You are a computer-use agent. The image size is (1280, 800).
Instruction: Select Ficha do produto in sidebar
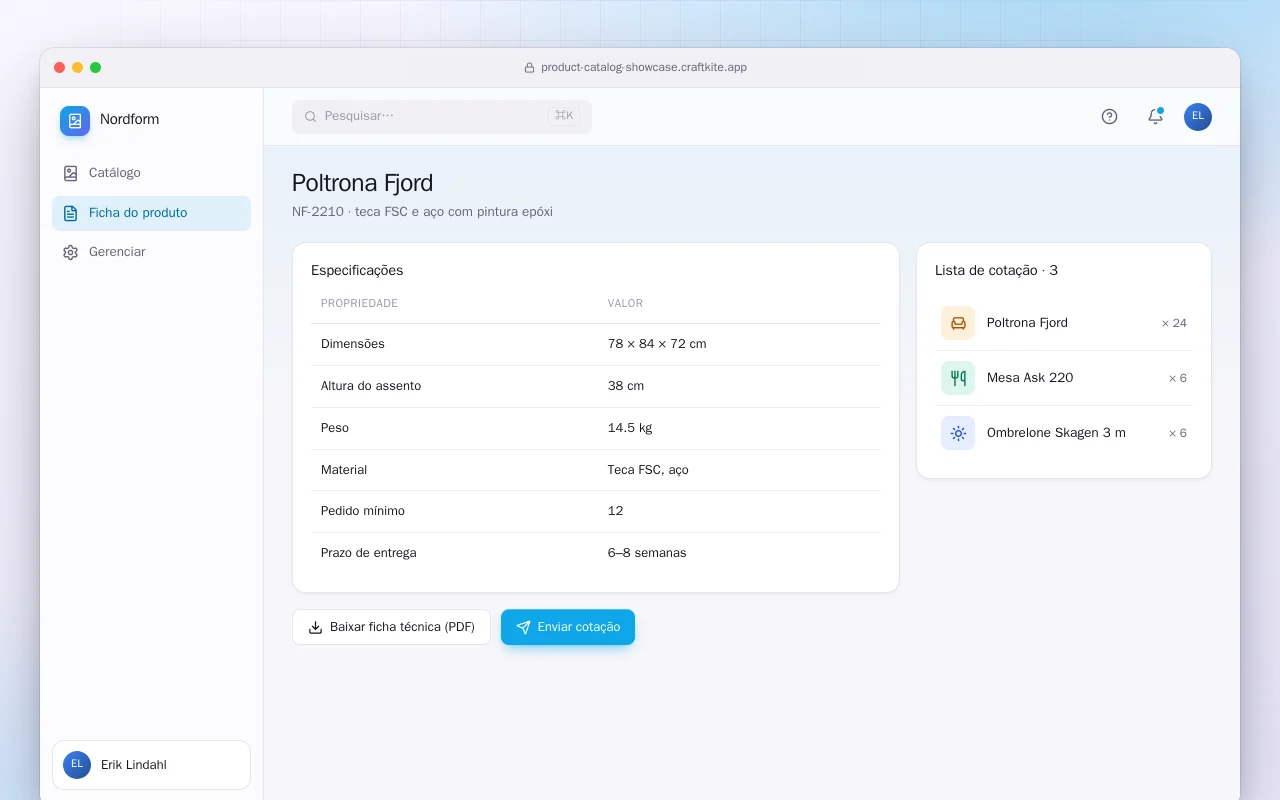click(x=151, y=213)
